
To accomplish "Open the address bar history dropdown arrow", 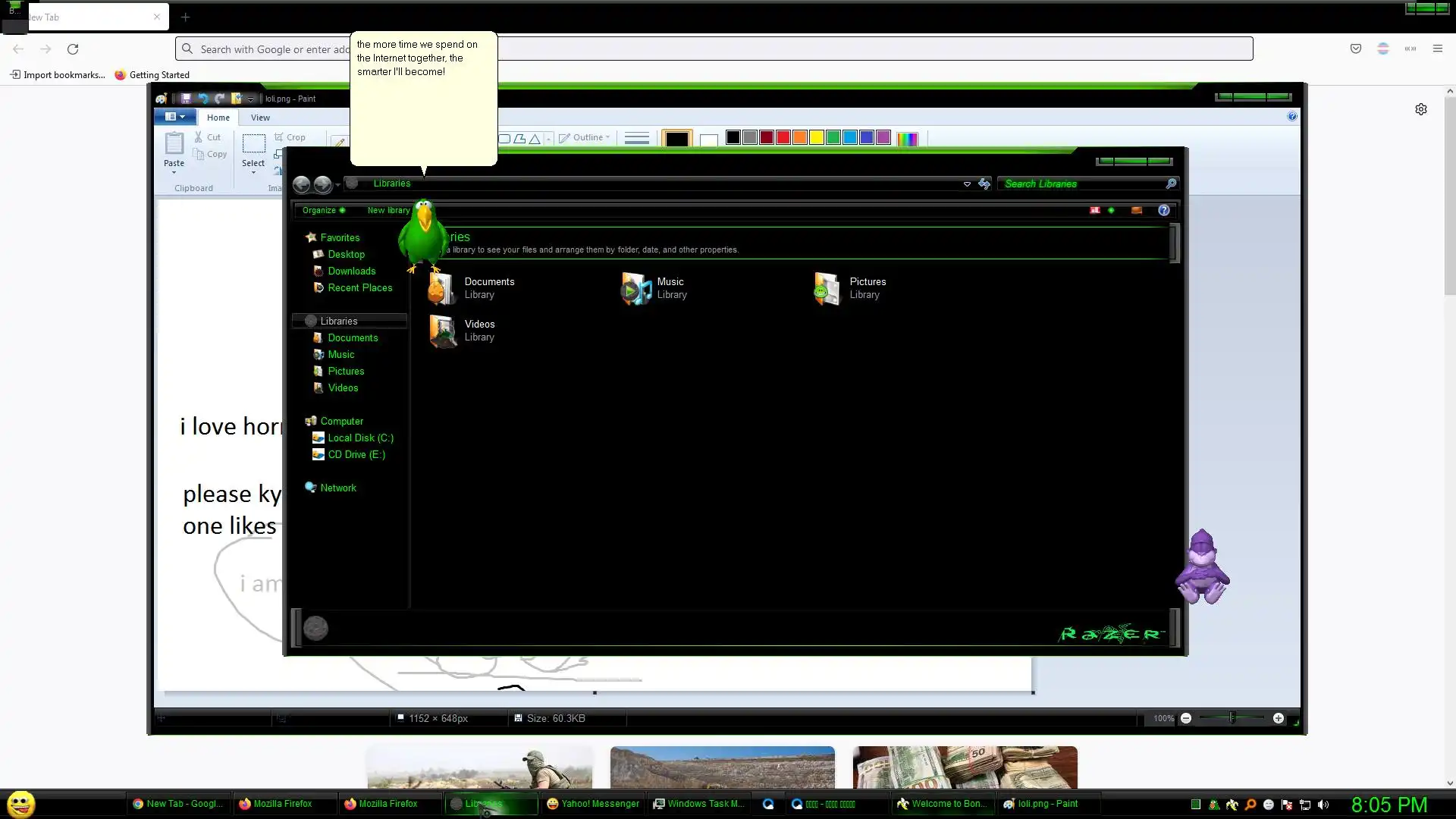I will coord(967,184).
